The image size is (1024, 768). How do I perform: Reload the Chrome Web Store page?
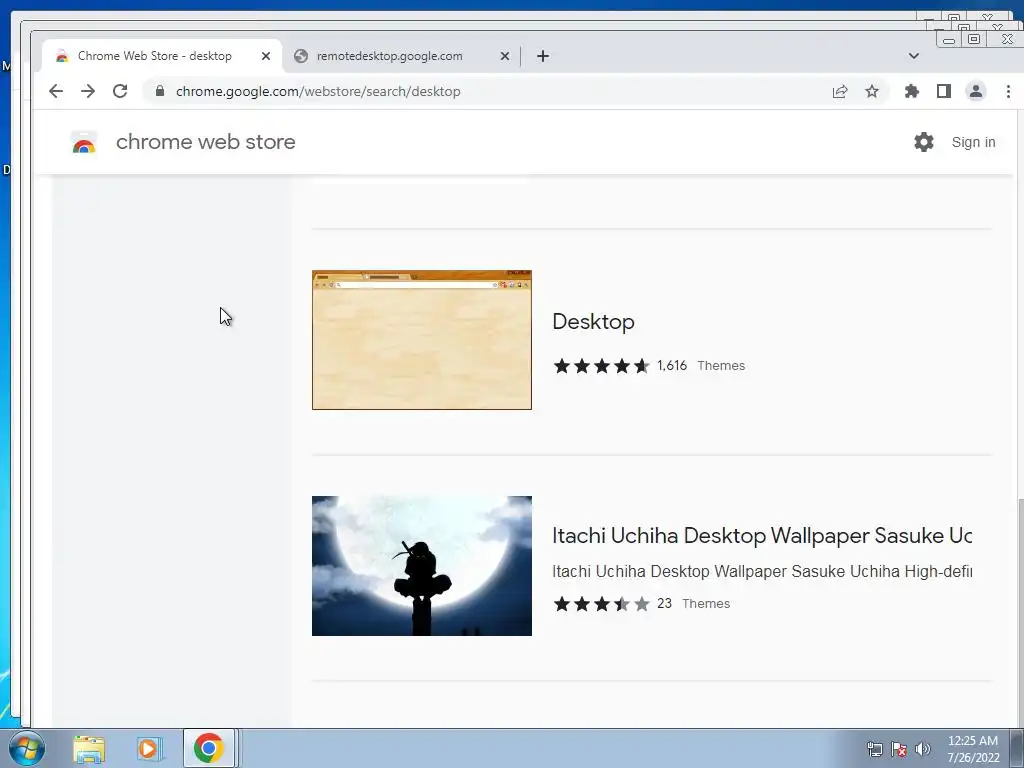pos(120,91)
